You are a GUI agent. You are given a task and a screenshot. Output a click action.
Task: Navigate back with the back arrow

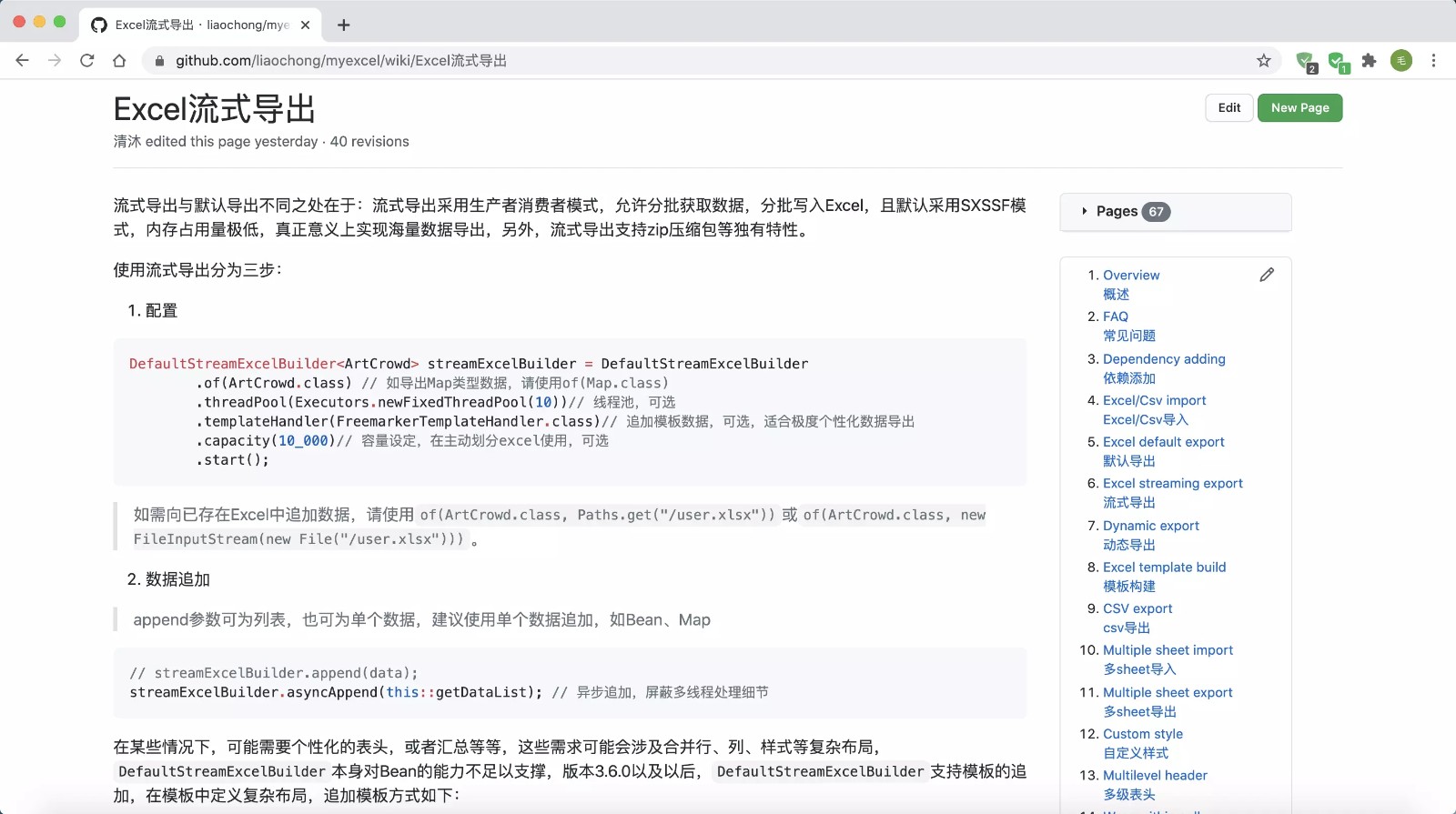point(23,61)
